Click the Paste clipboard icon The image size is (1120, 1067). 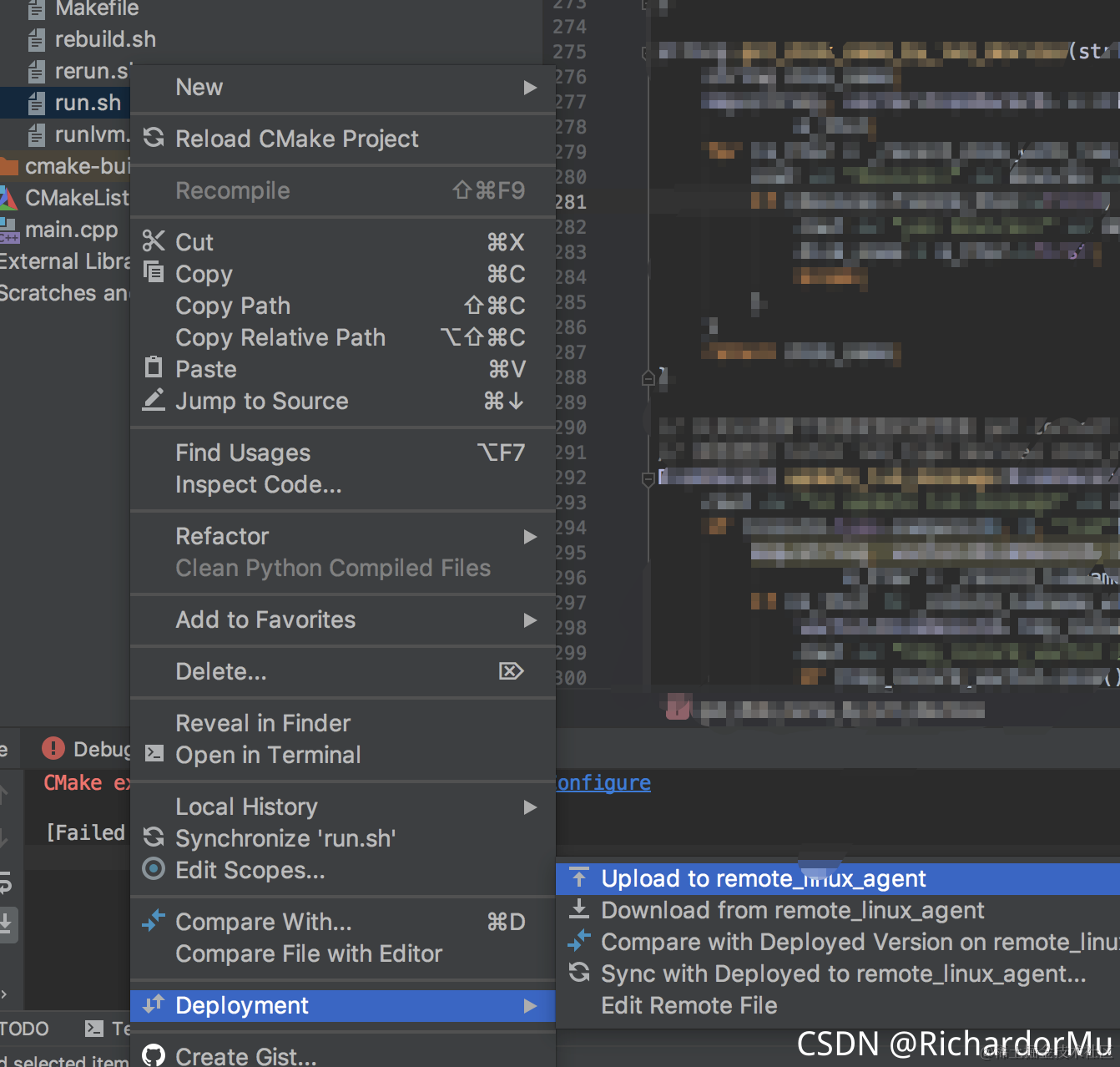click(154, 367)
